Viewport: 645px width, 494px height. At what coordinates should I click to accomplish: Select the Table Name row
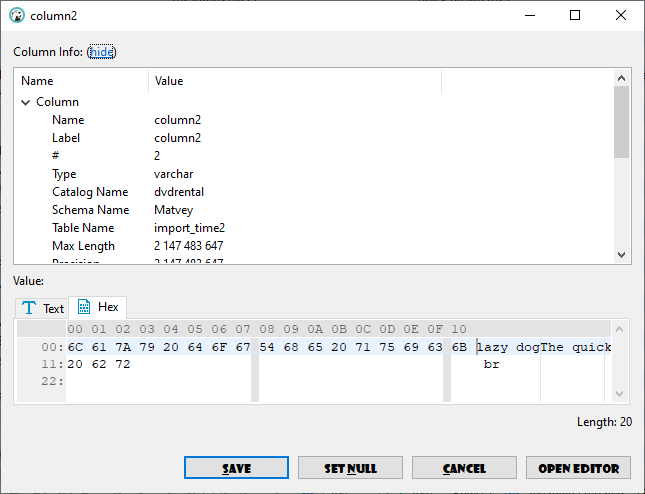click(314, 228)
